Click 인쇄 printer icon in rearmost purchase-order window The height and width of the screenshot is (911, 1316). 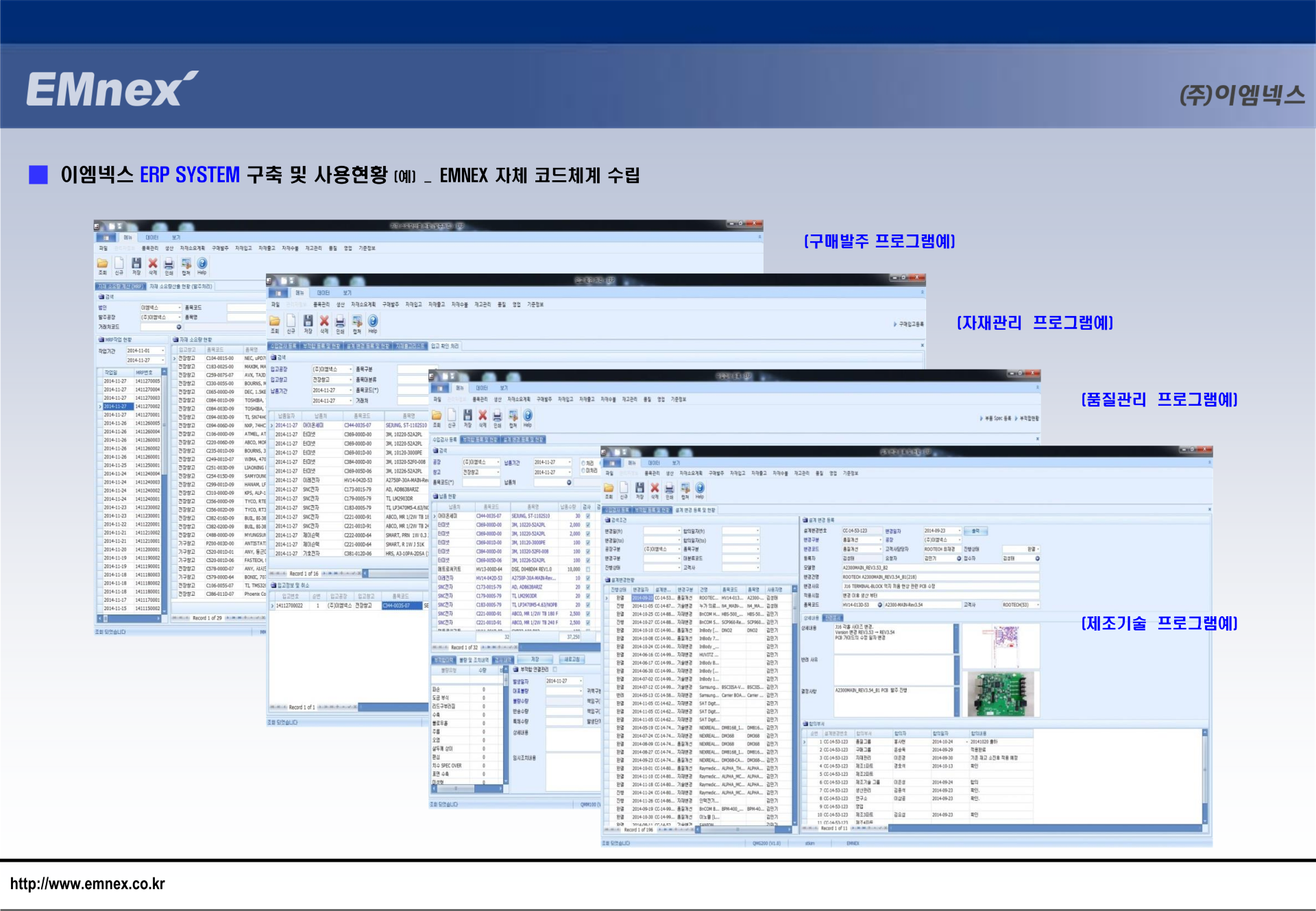[x=169, y=264]
